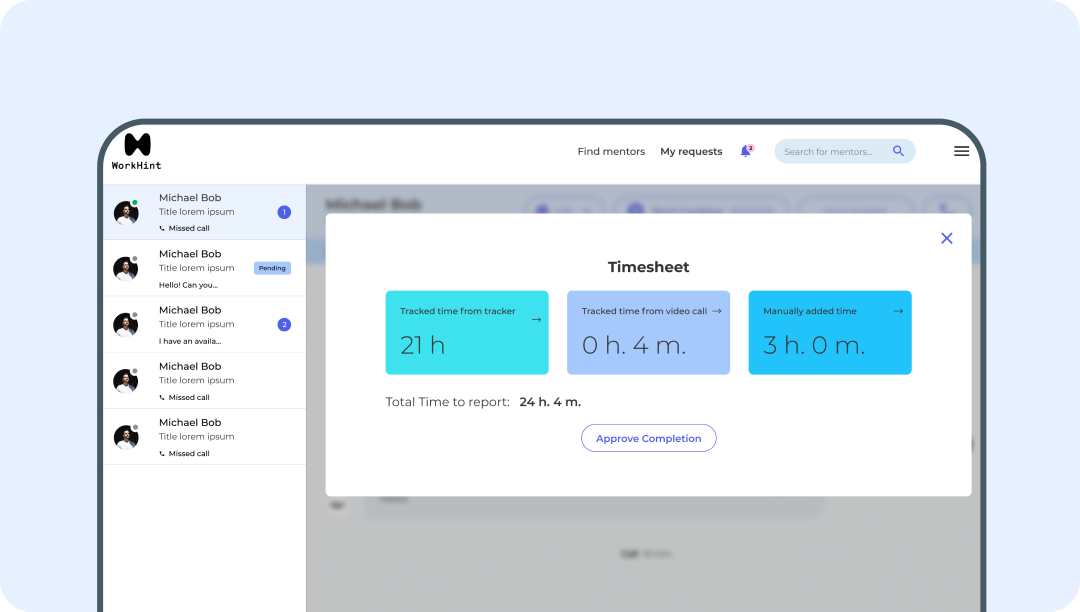Click the search magnifier icon
The image size is (1080, 612).
(898, 151)
